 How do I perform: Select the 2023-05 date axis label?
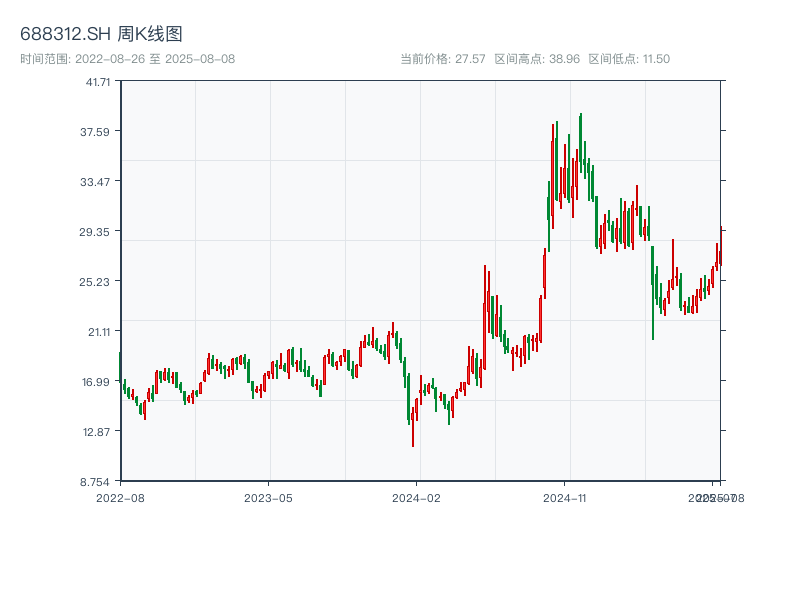pos(269,497)
